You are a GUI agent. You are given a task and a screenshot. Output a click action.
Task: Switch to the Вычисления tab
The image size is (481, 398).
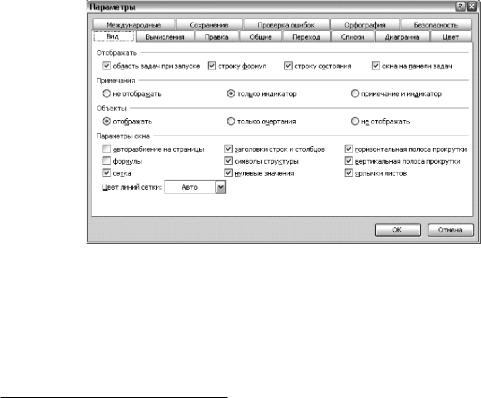tap(165, 37)
